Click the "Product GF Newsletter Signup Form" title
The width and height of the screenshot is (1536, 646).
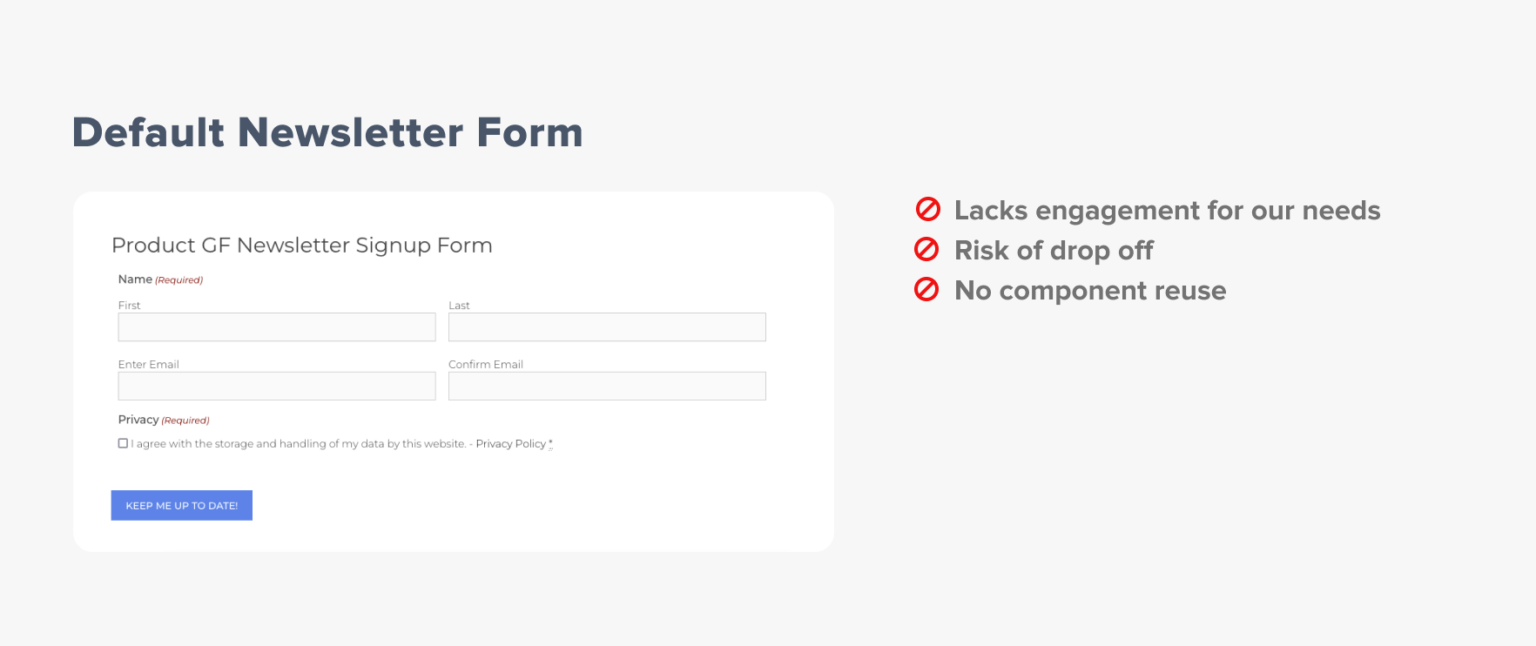pos(302,245)
